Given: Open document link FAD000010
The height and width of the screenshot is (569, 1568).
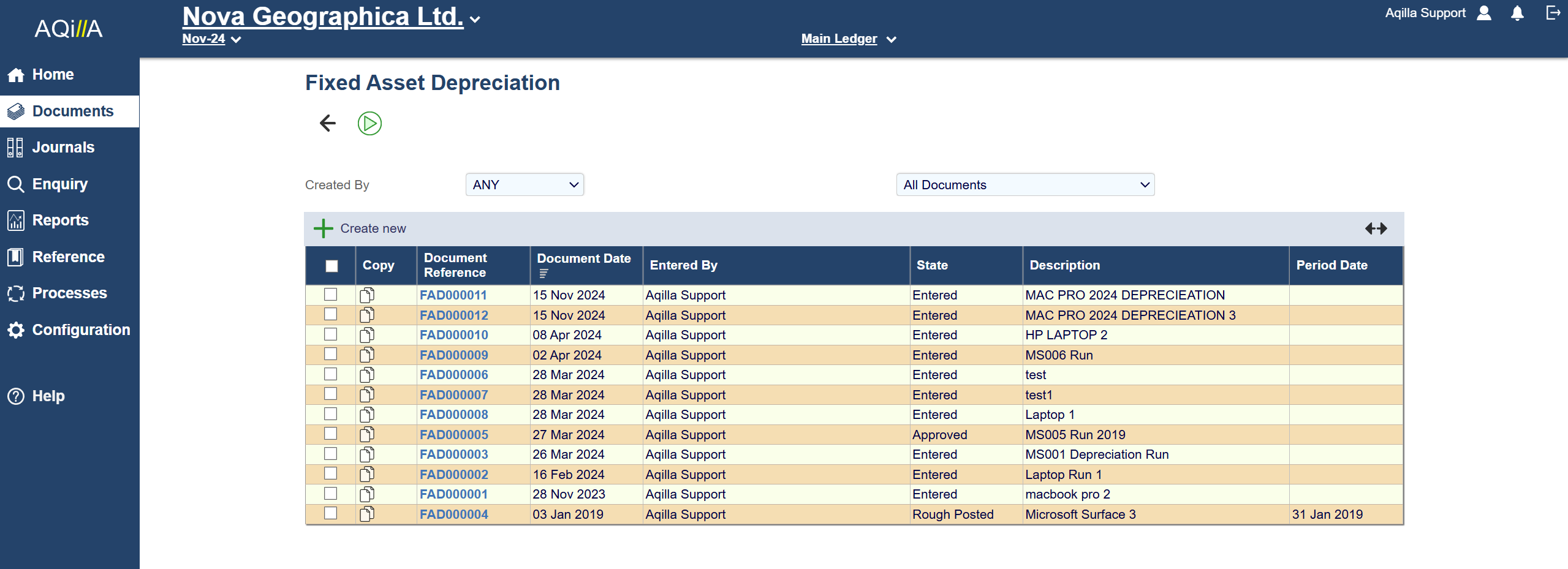Looking at the screenshot, I should [453, 335].
